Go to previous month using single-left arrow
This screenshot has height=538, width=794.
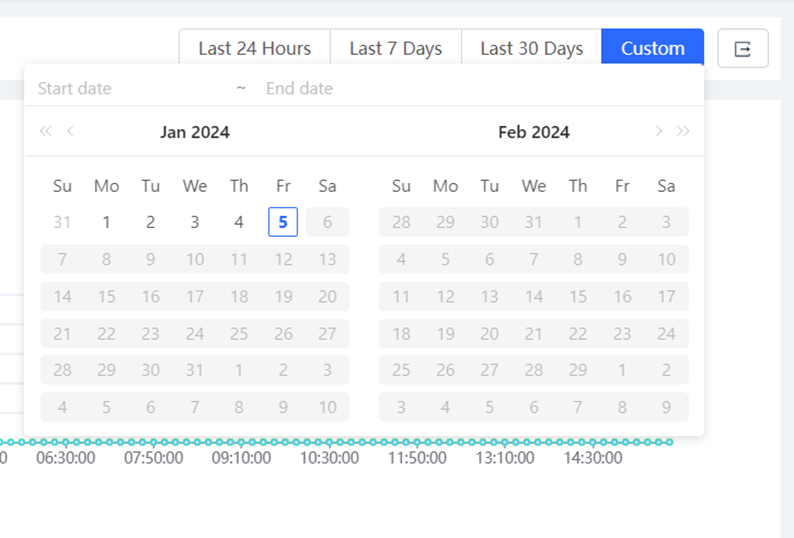pyautogui.click(x=70, y=132)
